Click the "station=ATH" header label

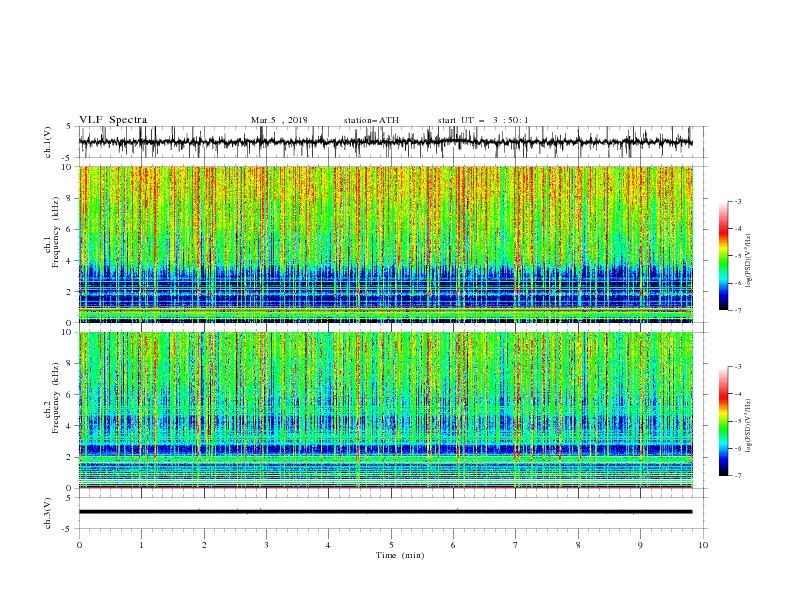371,120
